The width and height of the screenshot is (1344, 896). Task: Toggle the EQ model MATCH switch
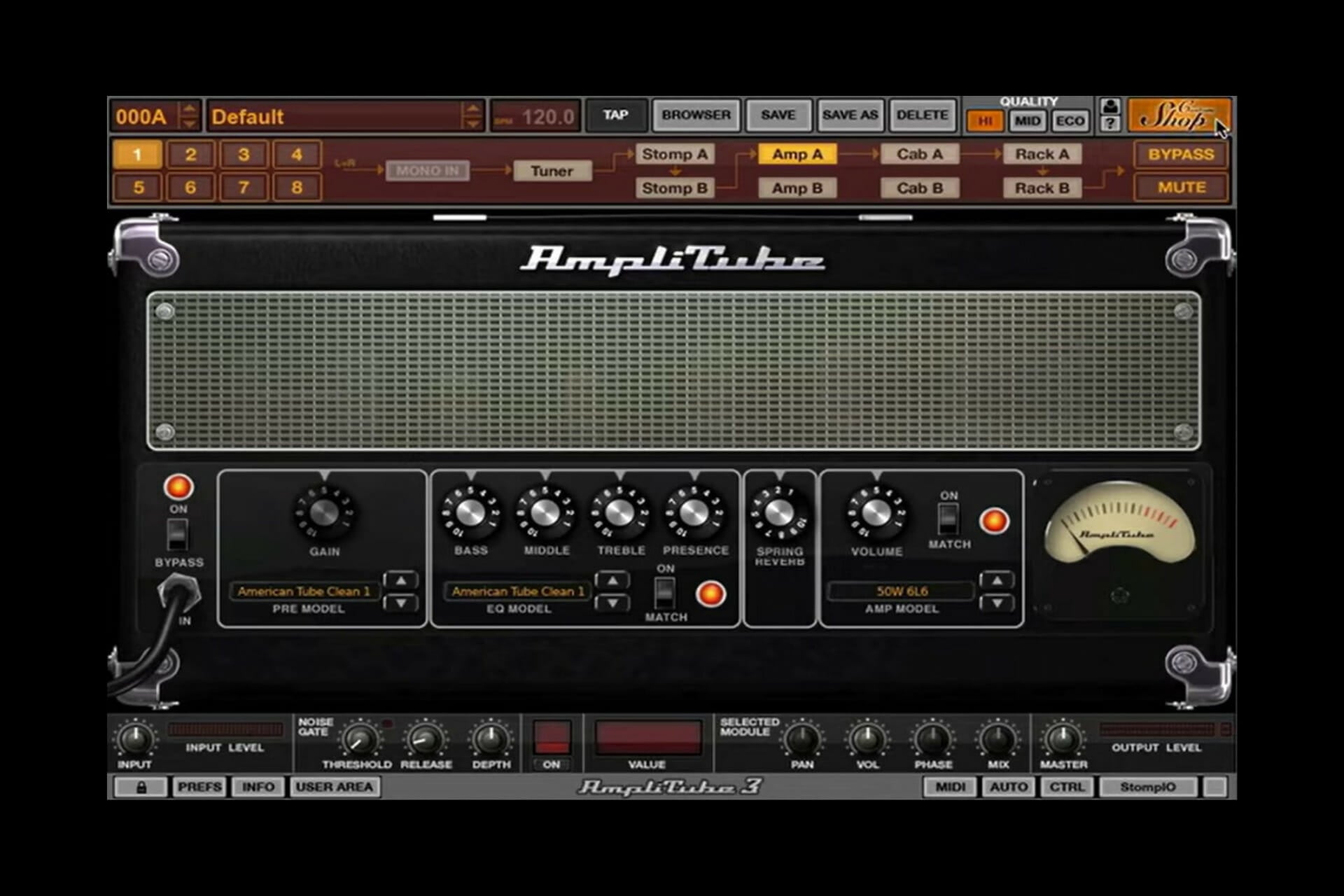click(664, 592)
